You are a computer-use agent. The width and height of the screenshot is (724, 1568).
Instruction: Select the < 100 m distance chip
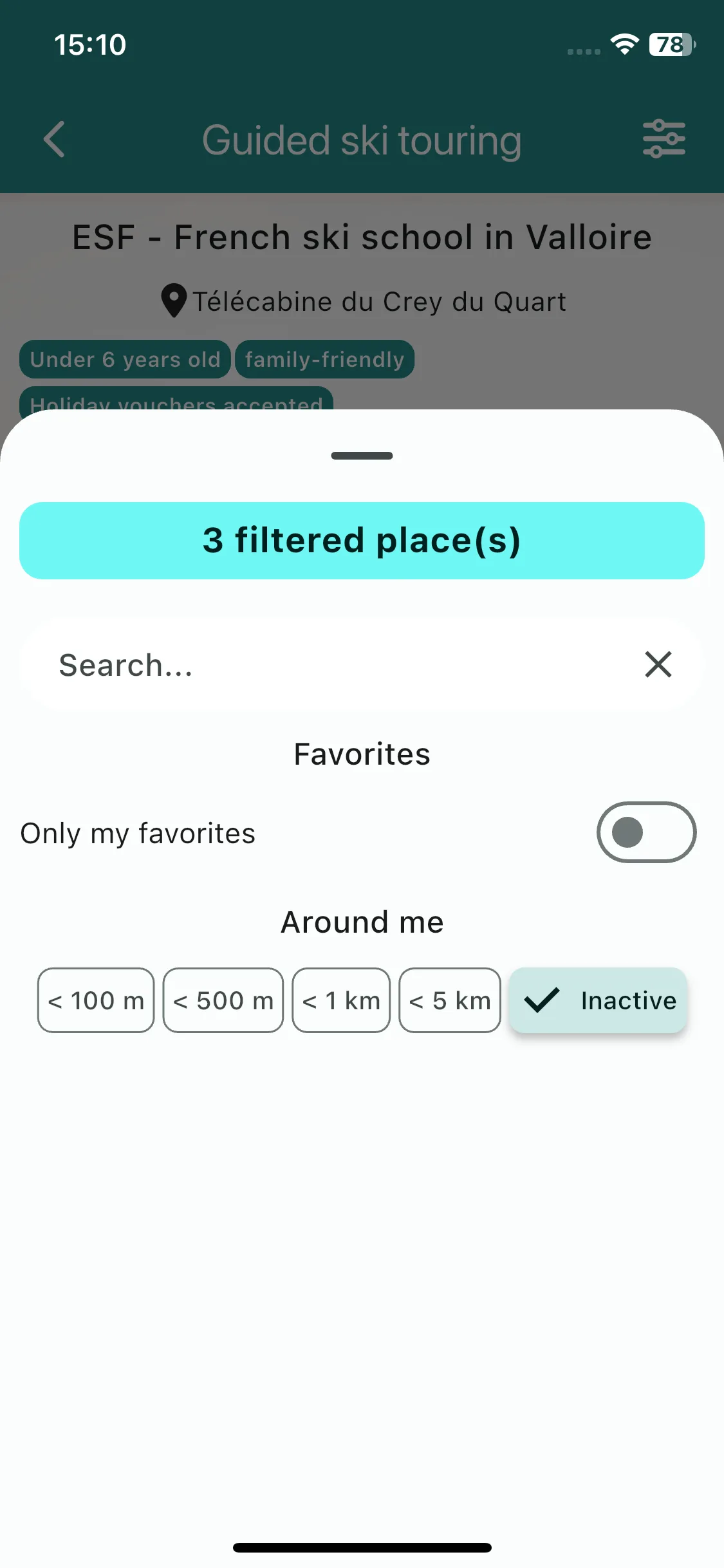[x=96, y=1000]
